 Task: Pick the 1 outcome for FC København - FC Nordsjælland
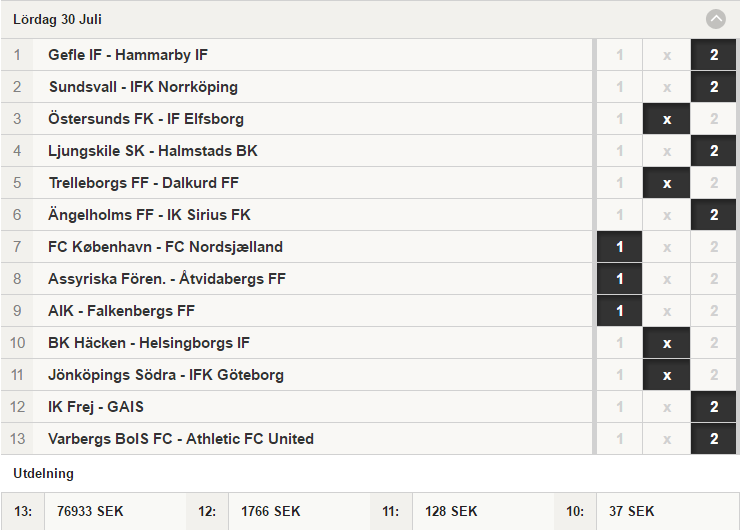point(619,247)
